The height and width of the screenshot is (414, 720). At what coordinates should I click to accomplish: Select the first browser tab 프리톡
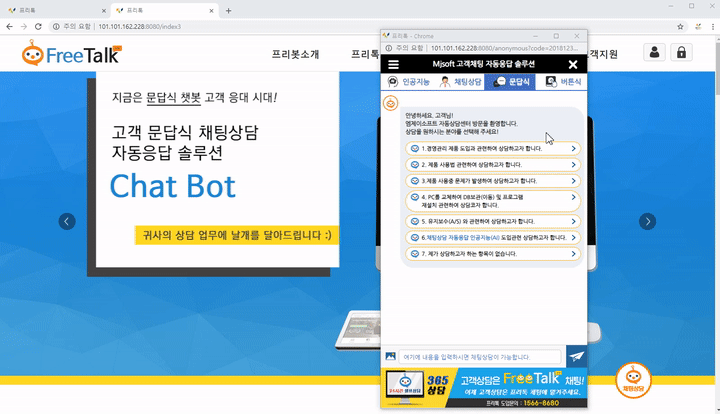pos(55,11)
